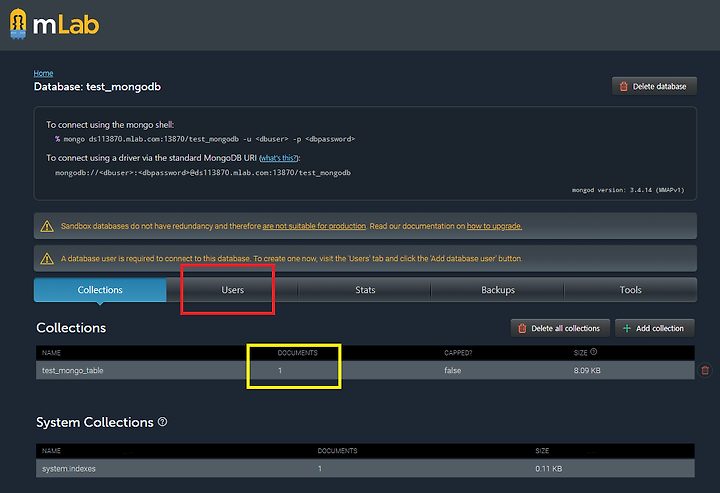Open the system.indexes collection row
This screenshot has height=493, width=720.
pos(365,469)
